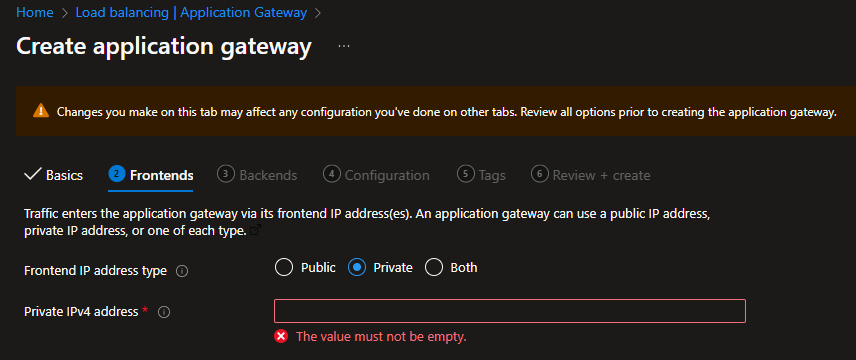Image resolution: width=856 pixels, height=360 pixels.
Task: Open Load balancing | Application Gateway breadcrumb
Action: pyautogui.click(x=191, y=13)
